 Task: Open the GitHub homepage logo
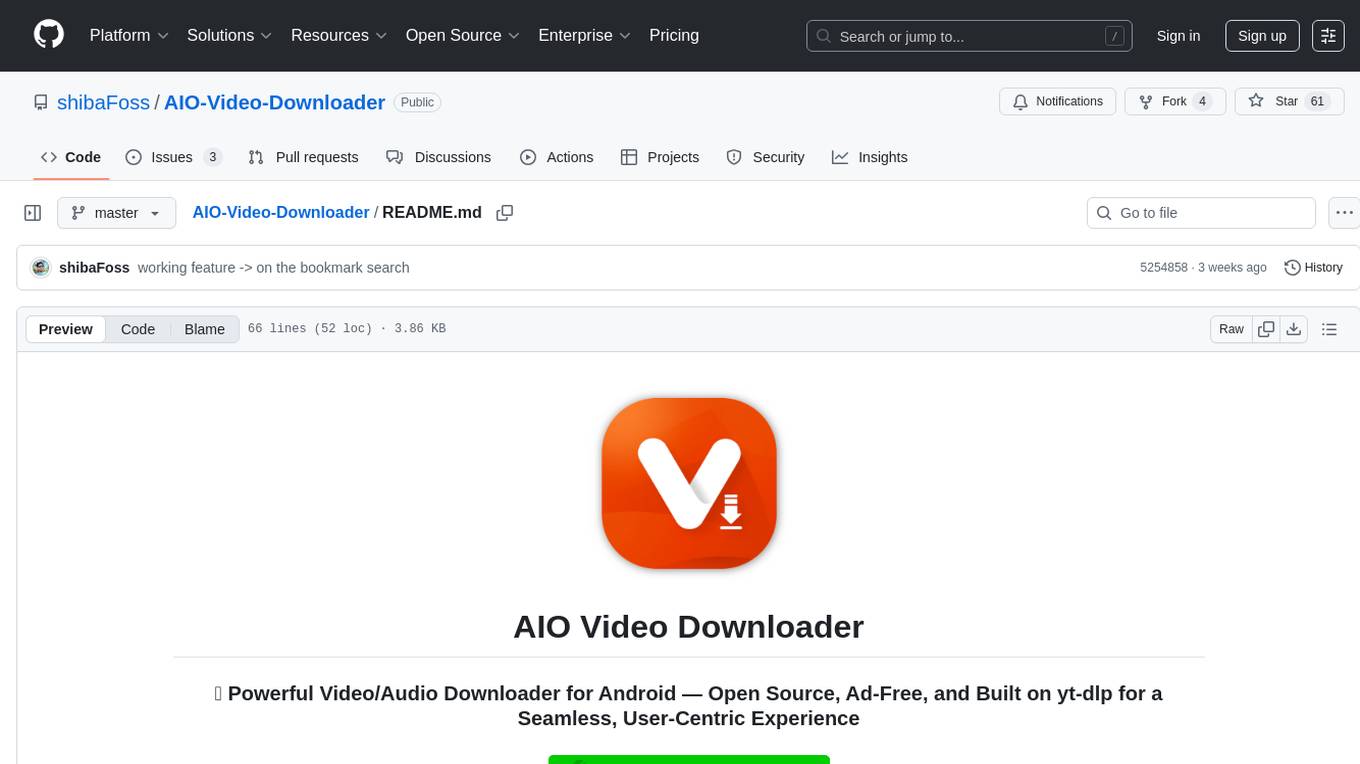click(x=49, y=35)
